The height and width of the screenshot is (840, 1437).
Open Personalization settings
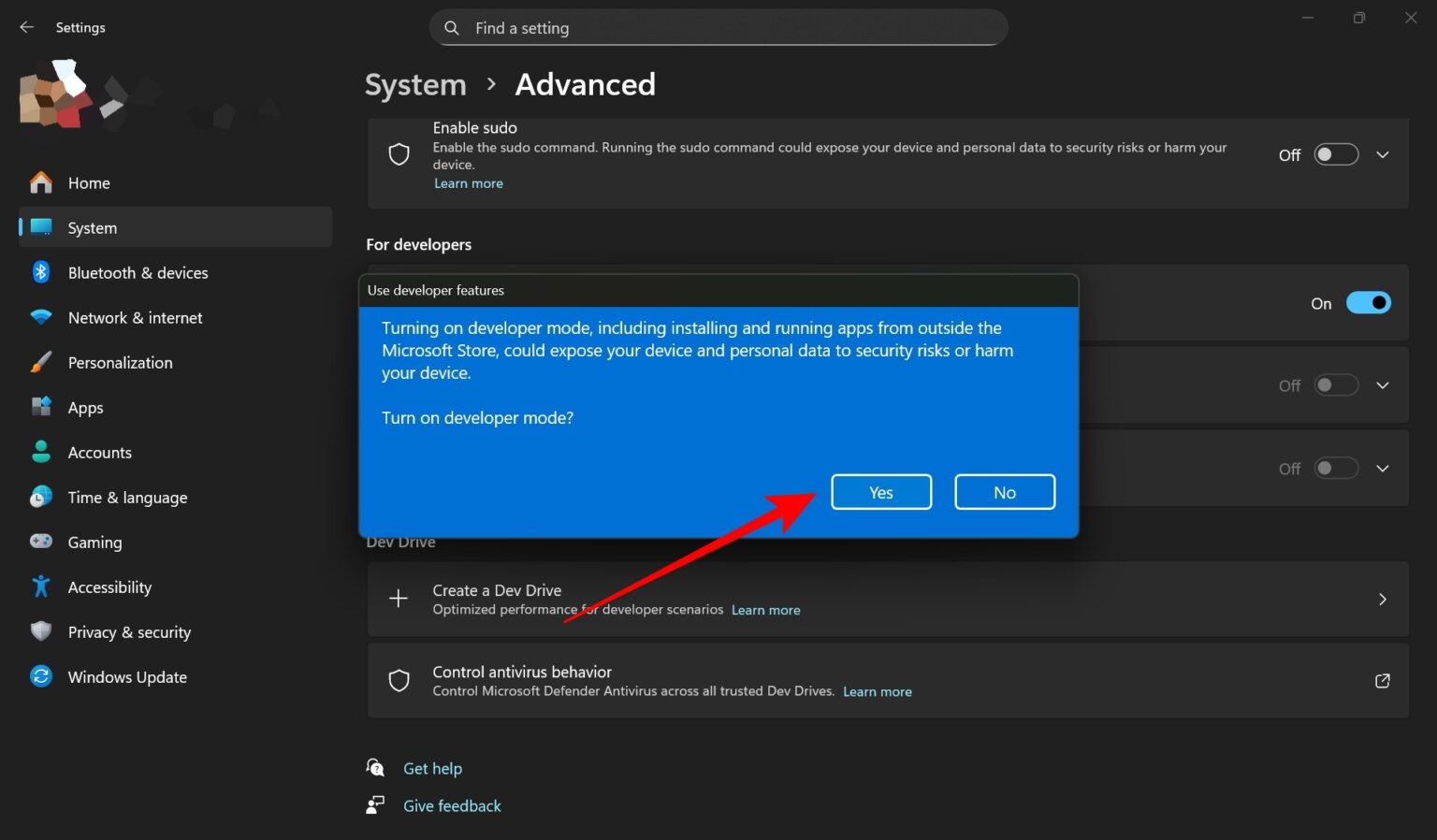[x=176, y=362]
